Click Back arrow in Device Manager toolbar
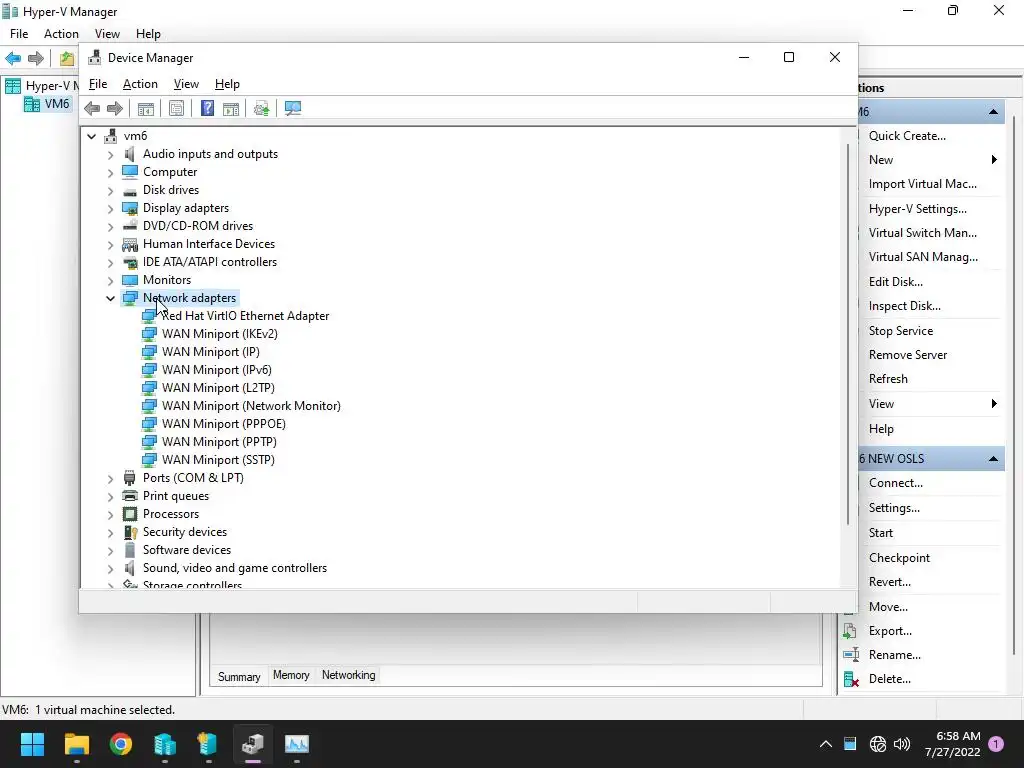1024x768 pixels. click(x=92, y=108)
